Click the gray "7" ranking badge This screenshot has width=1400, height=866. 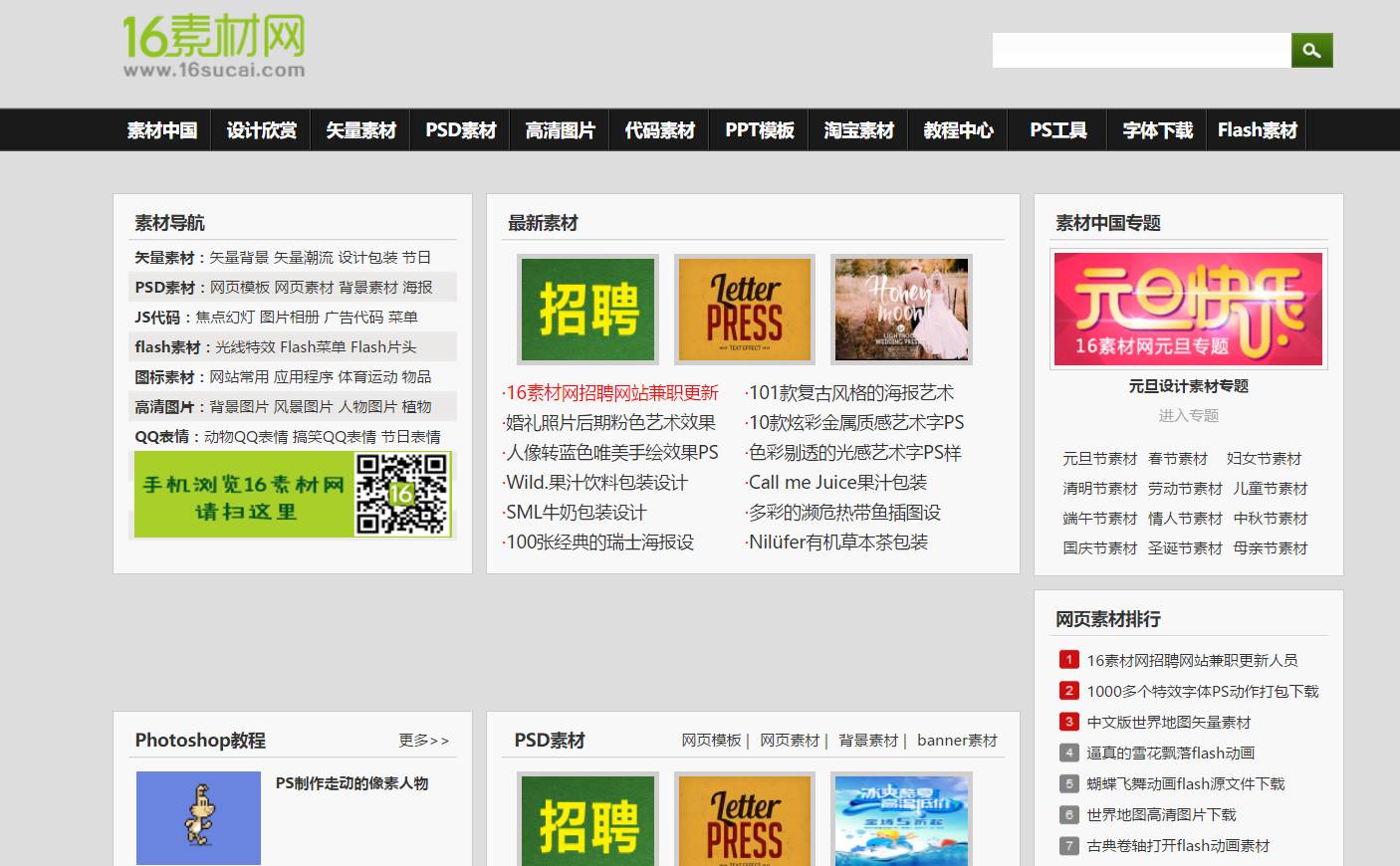[1068, 845]
